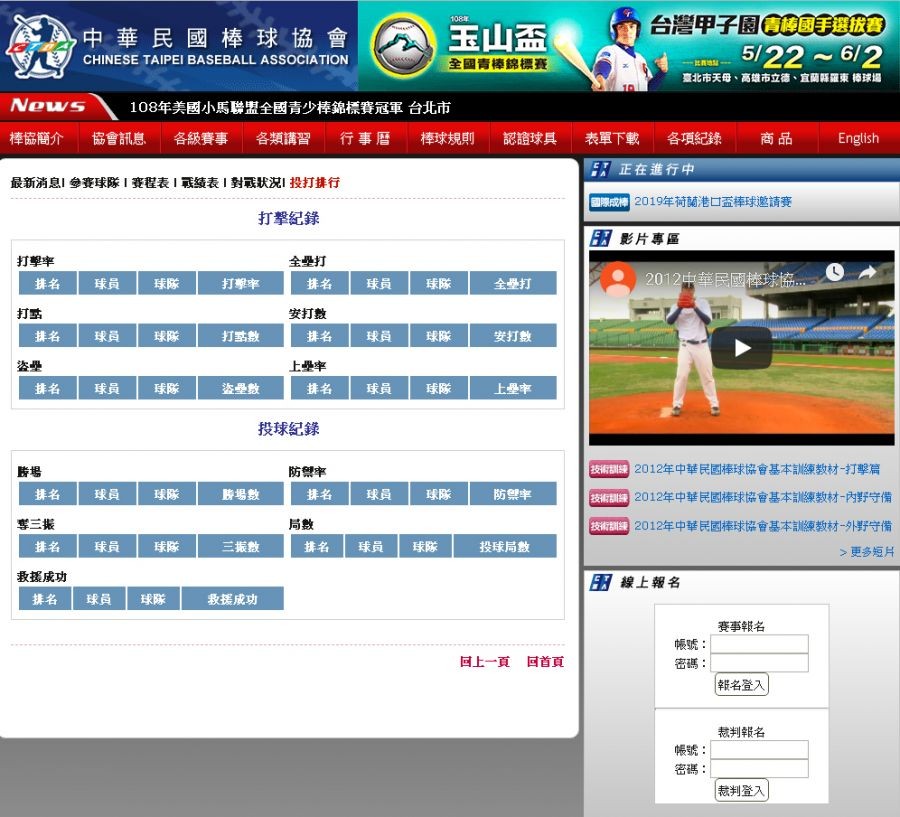Screen dimensions: 900x817
Task: Click the 防禦率 column header button
Action: point(513,494)
